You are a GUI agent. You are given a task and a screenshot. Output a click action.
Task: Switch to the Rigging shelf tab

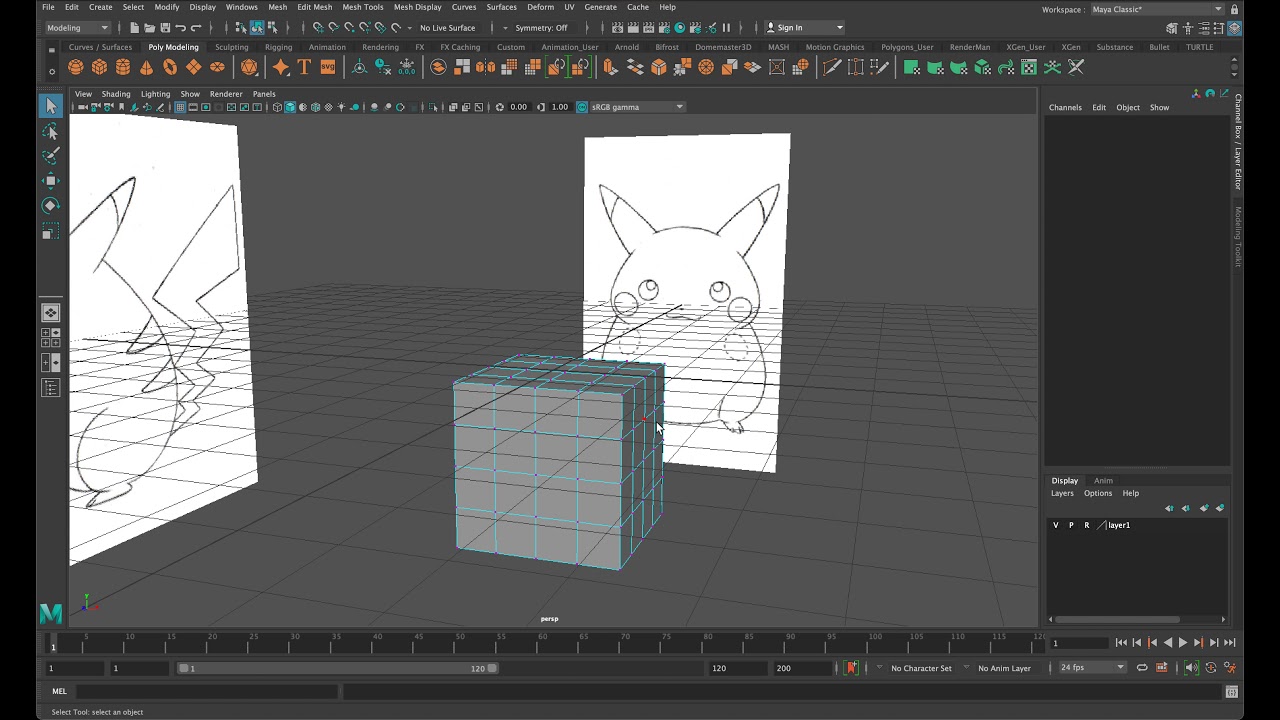click(x=278, y=47)
